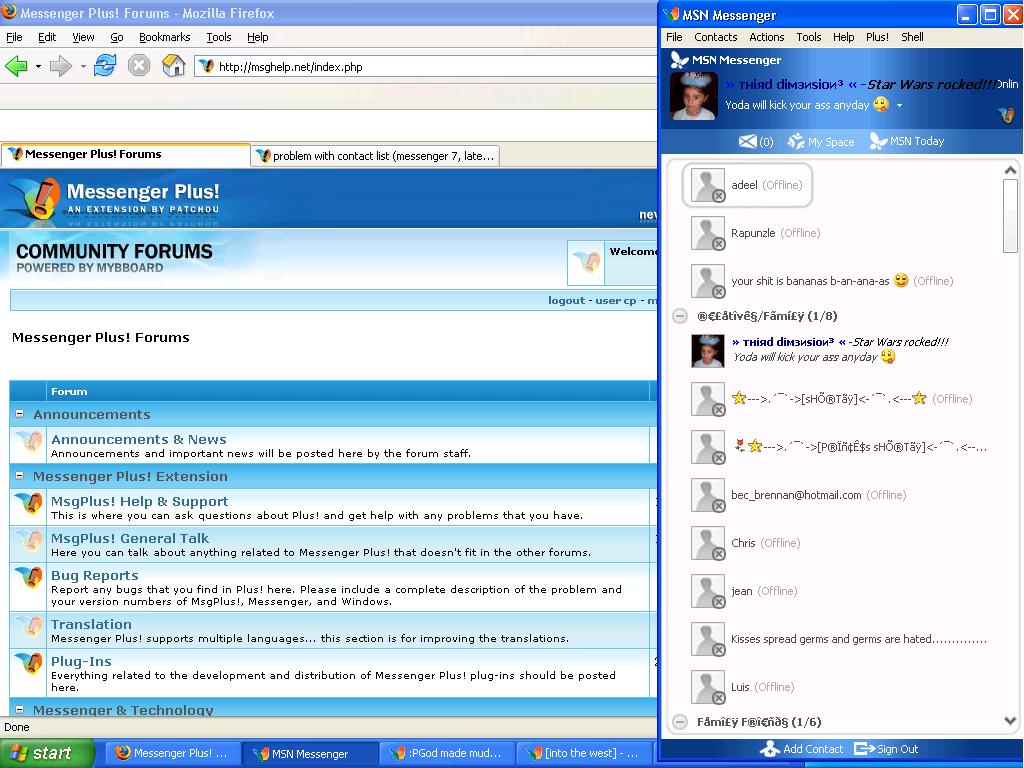The image size is (1024, 768).
Task: Click the MSN Today butterfly icon
Action: point(878,141)
